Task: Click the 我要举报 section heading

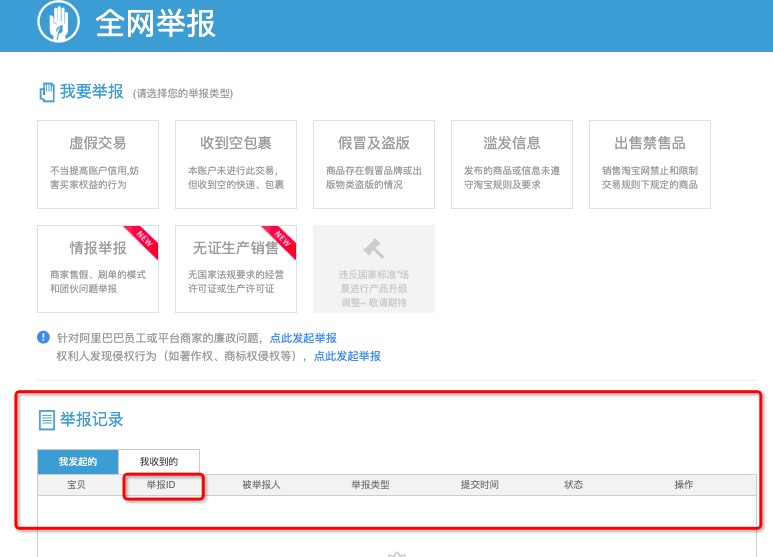Action: click(92, 92)
